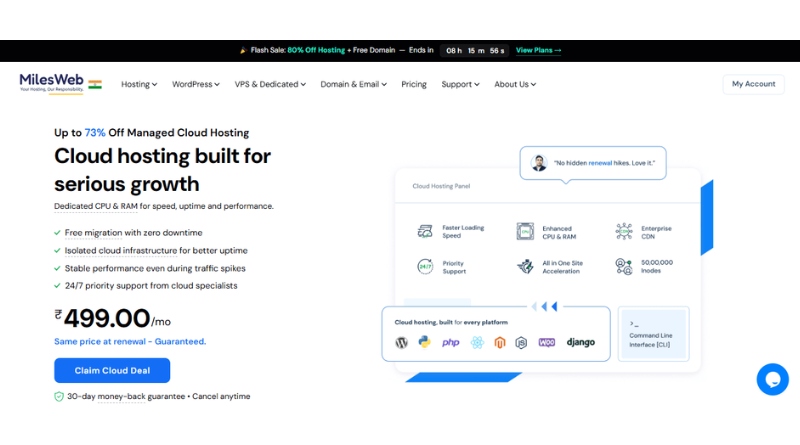Click the Enhanced CPU & RAM icon
The height and width of the screenshot is (445, 800).
[525, 231]
